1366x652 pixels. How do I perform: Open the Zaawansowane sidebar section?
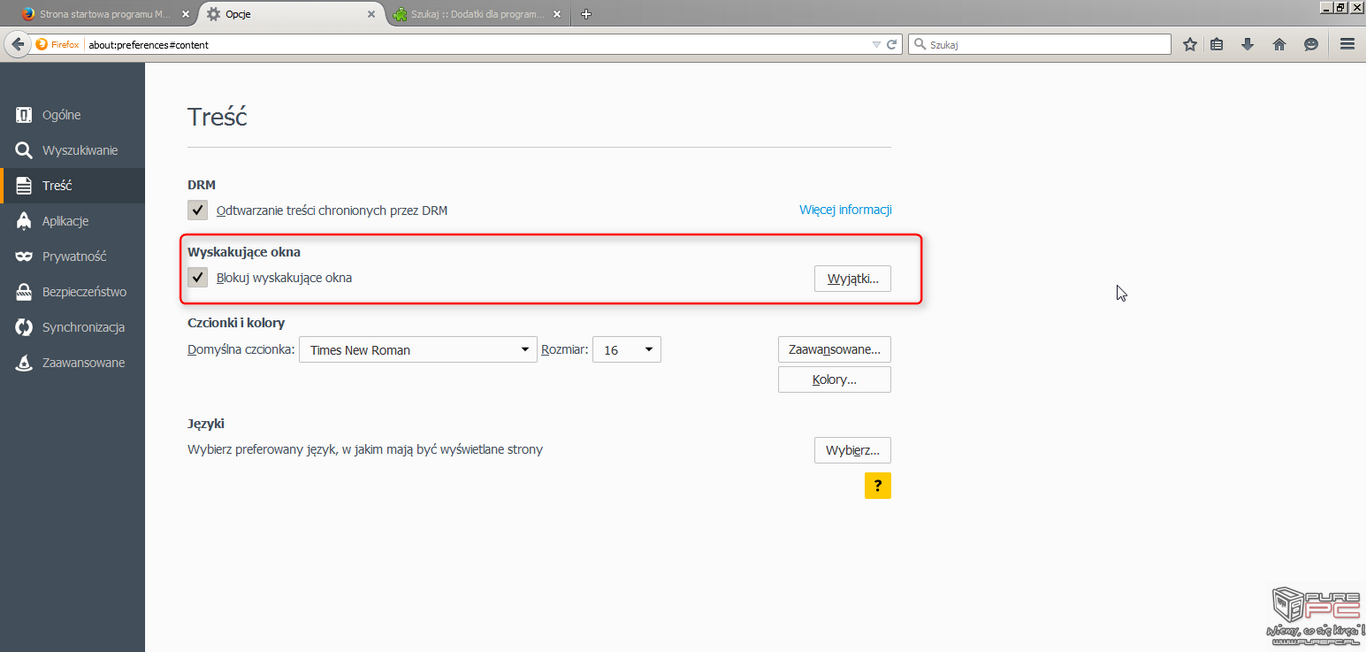pyautogui.click(x=82, y=363)
